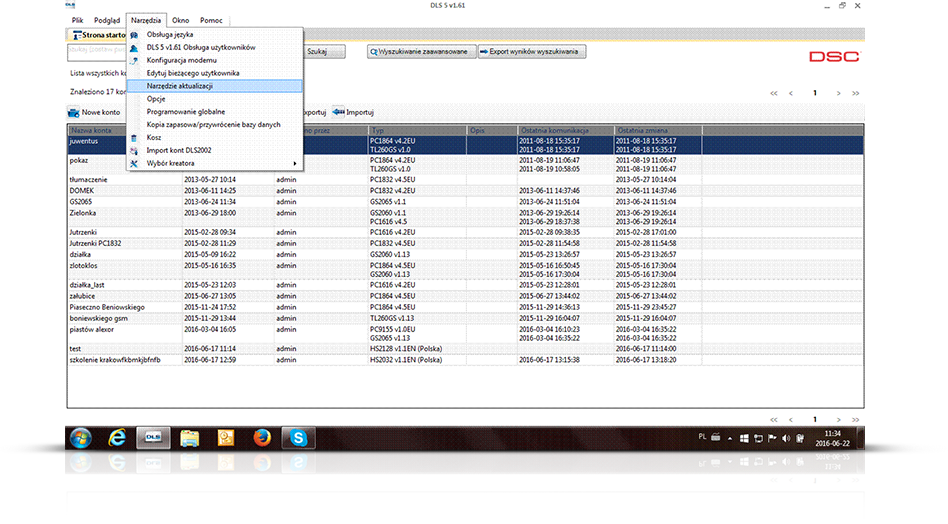Screen dimensions: 948x524
Task: Open the Plik menu
Action: [x=77, y=21]
